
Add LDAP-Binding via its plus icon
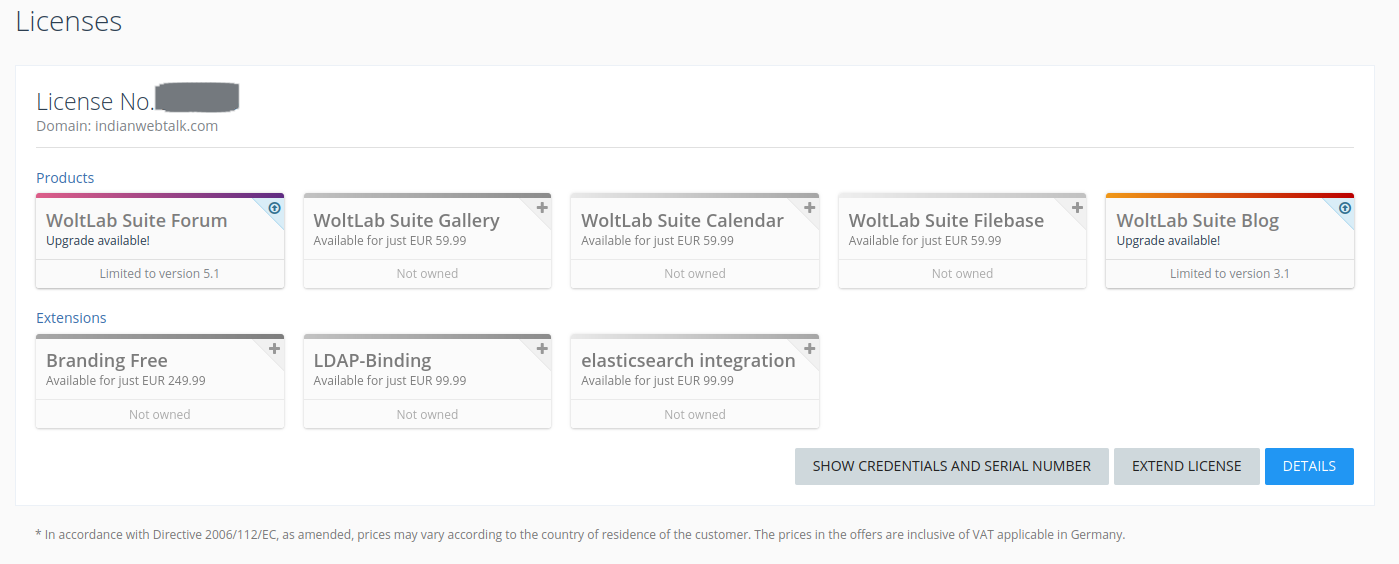(x=542, y=349)
